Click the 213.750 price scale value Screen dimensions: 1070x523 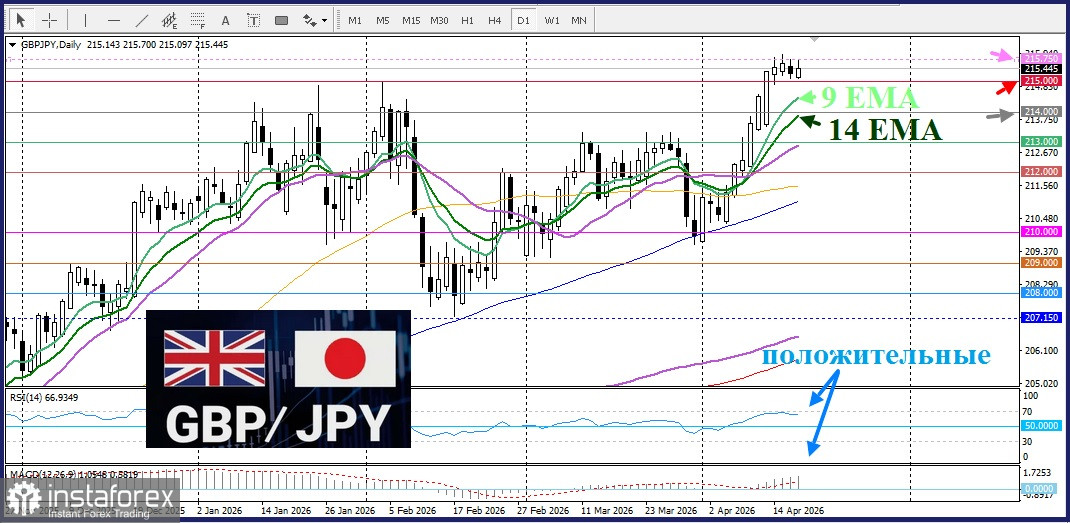pos(1041,120)
